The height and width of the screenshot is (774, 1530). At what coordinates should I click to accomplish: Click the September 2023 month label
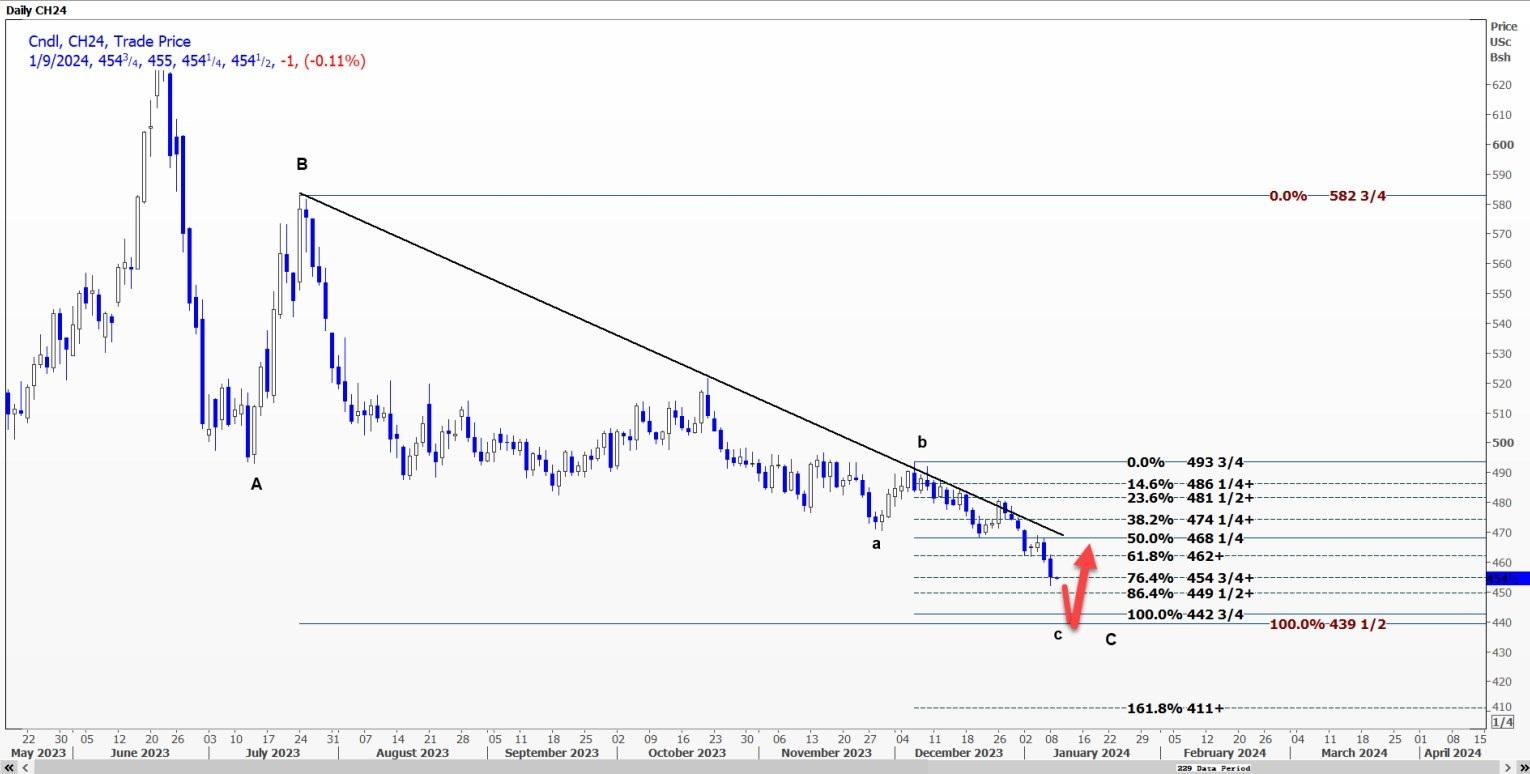[x=552, y=753]
